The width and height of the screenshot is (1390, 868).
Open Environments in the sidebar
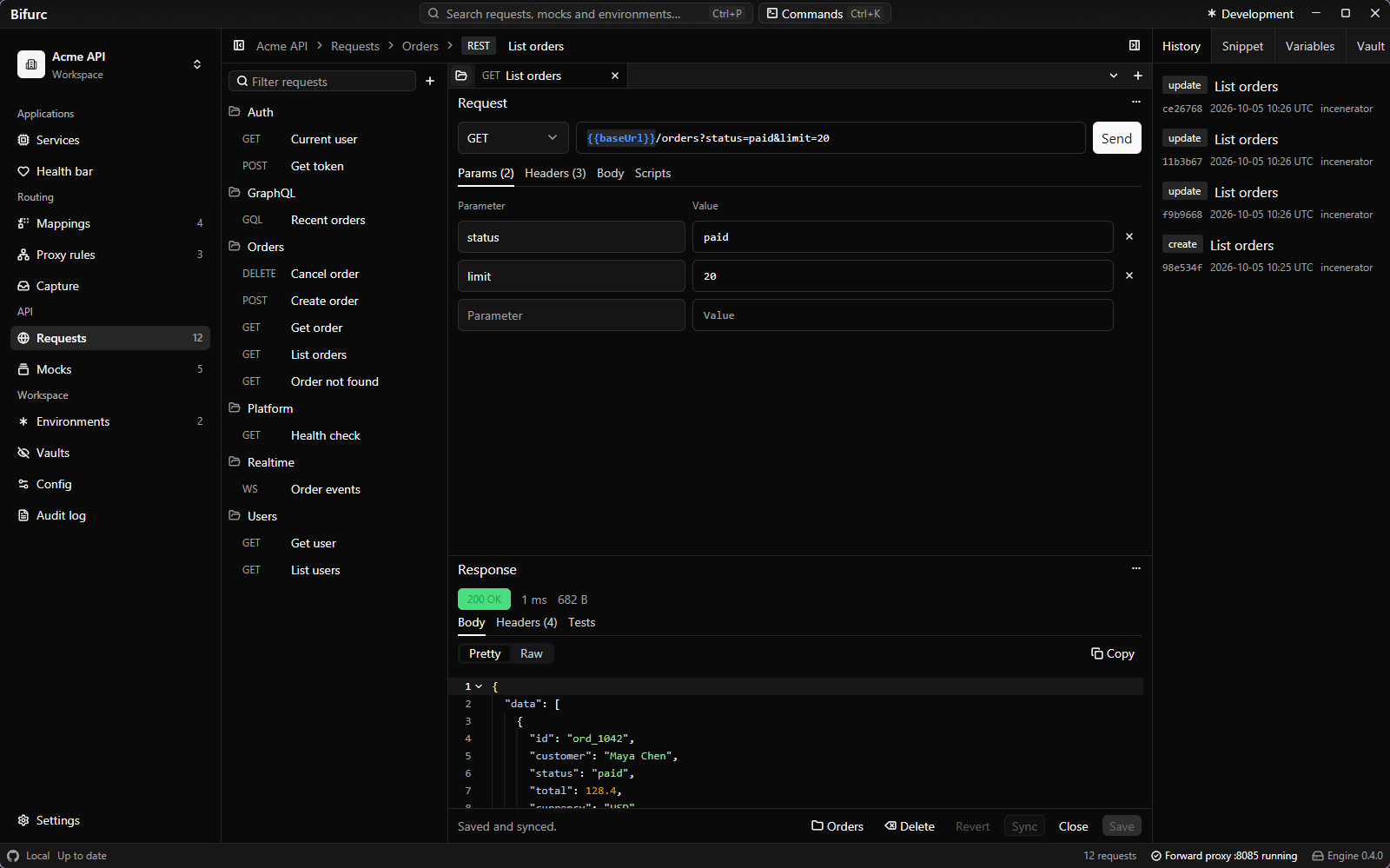click(x=110, y=421)
